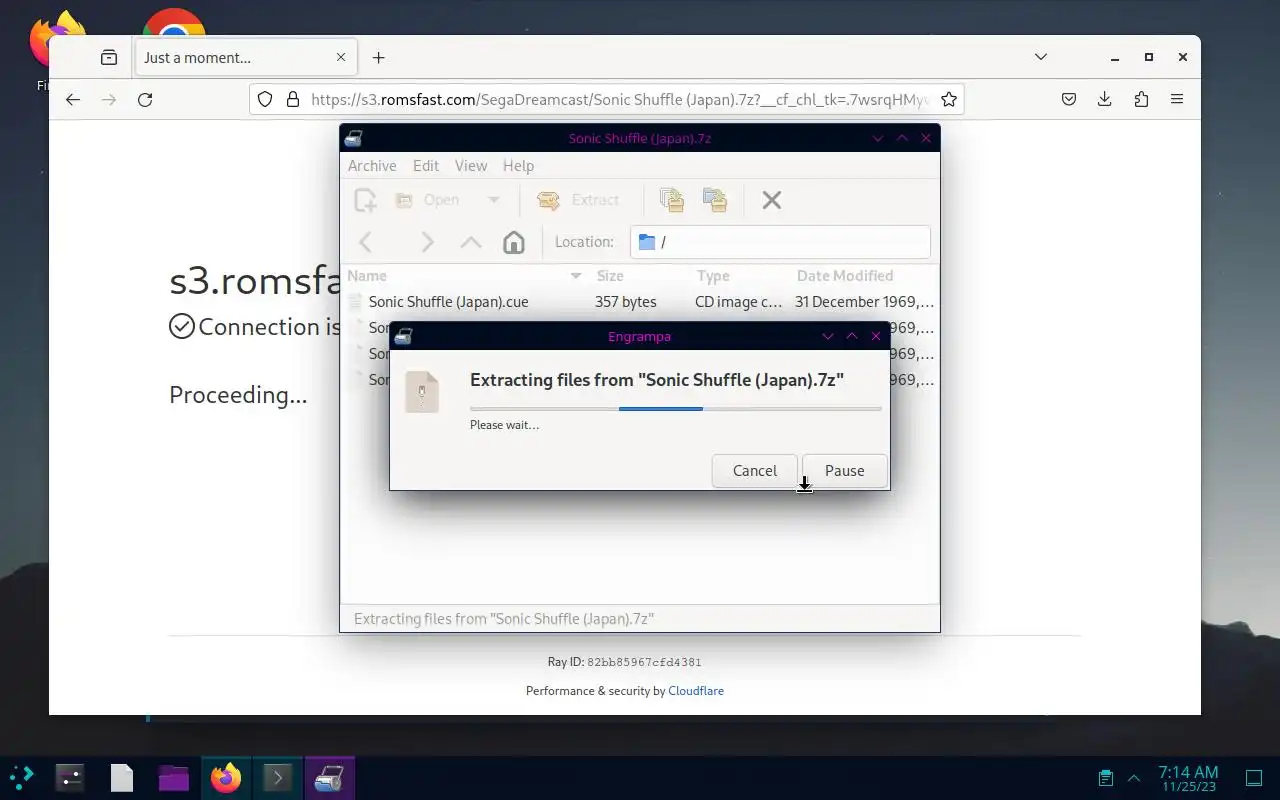Click the Firefox tab 'Just a moment...'
The width and height of the screenshot is (1280, 800).
[245, 58]
